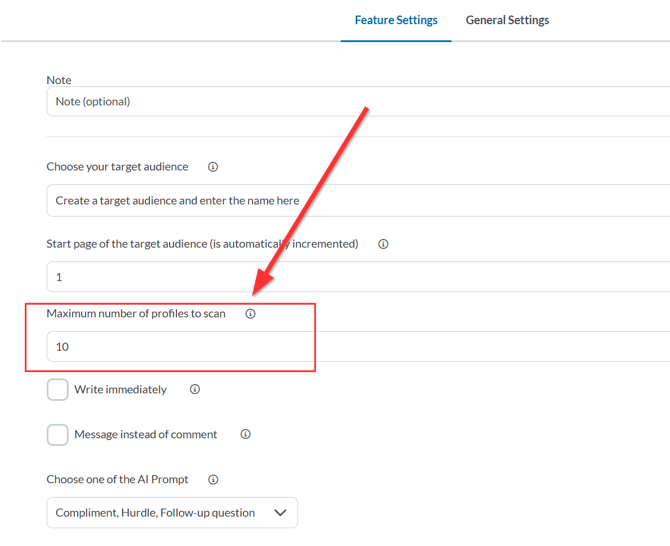Enable the Write immediately checkbox

pos(58,390)
